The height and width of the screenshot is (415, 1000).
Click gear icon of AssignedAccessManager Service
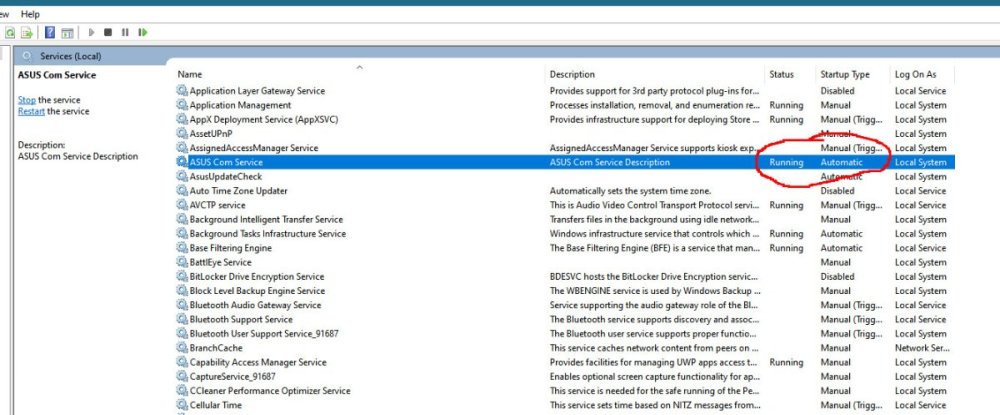tap(182, 148)
